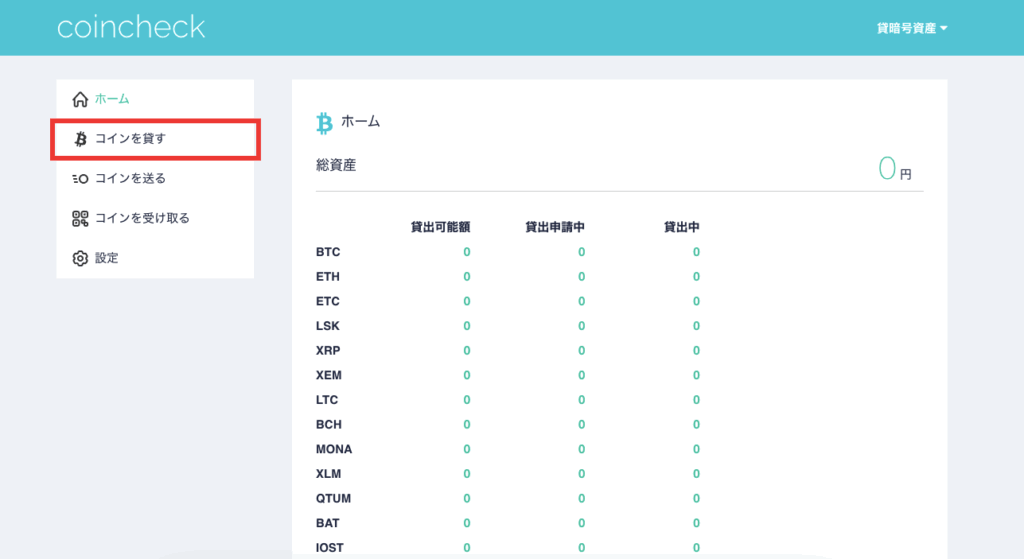The width and height of the screenshot is (1024, 559).
Task: Click the coincheck logo
Action: pos(131,27)
